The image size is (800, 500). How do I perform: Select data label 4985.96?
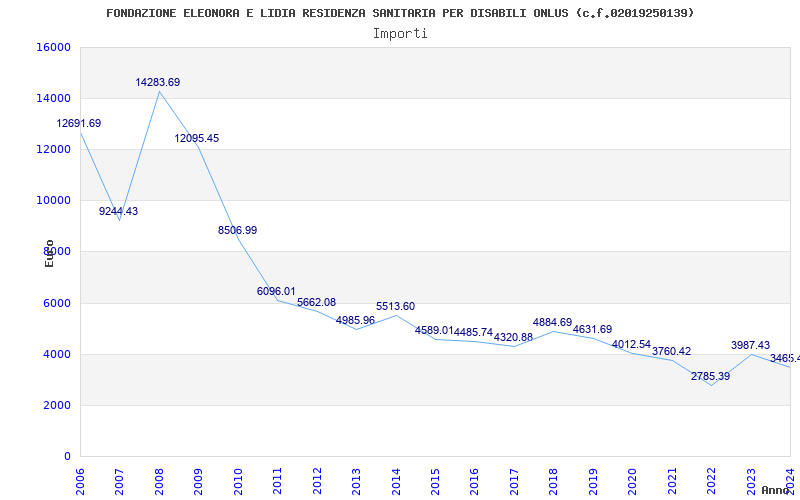click(x=356, y=320)
